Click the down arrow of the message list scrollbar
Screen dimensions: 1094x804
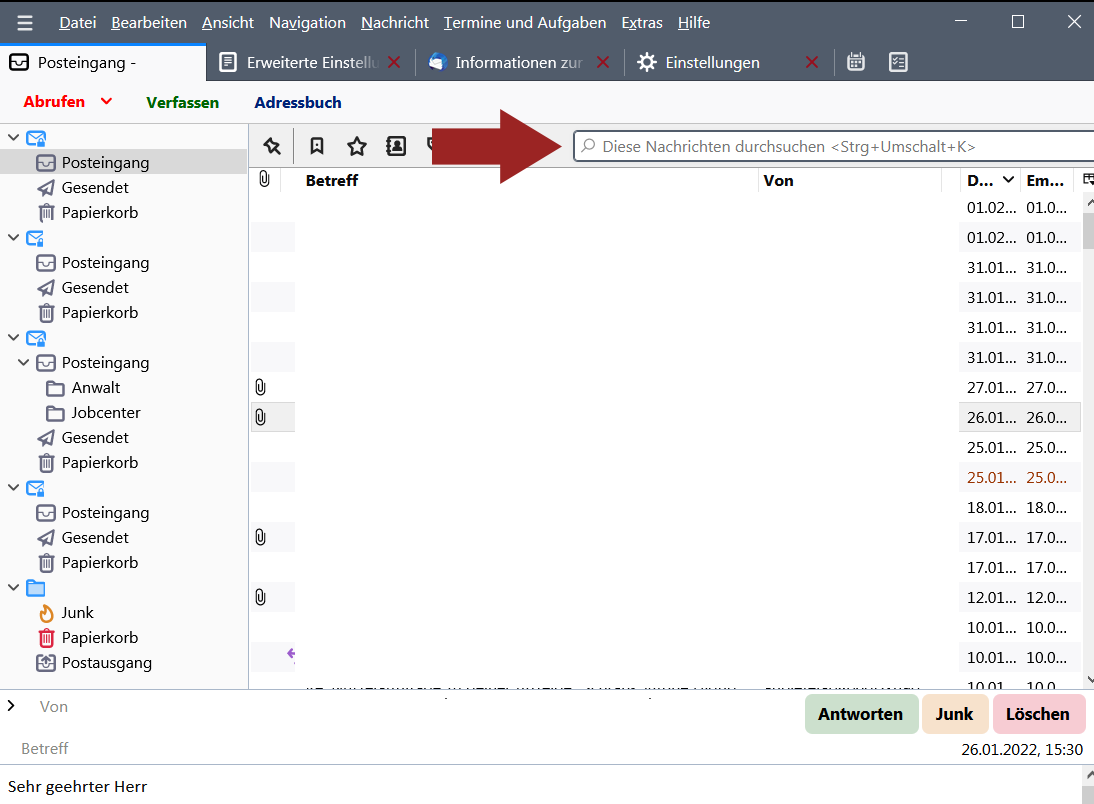point(1090,679)
